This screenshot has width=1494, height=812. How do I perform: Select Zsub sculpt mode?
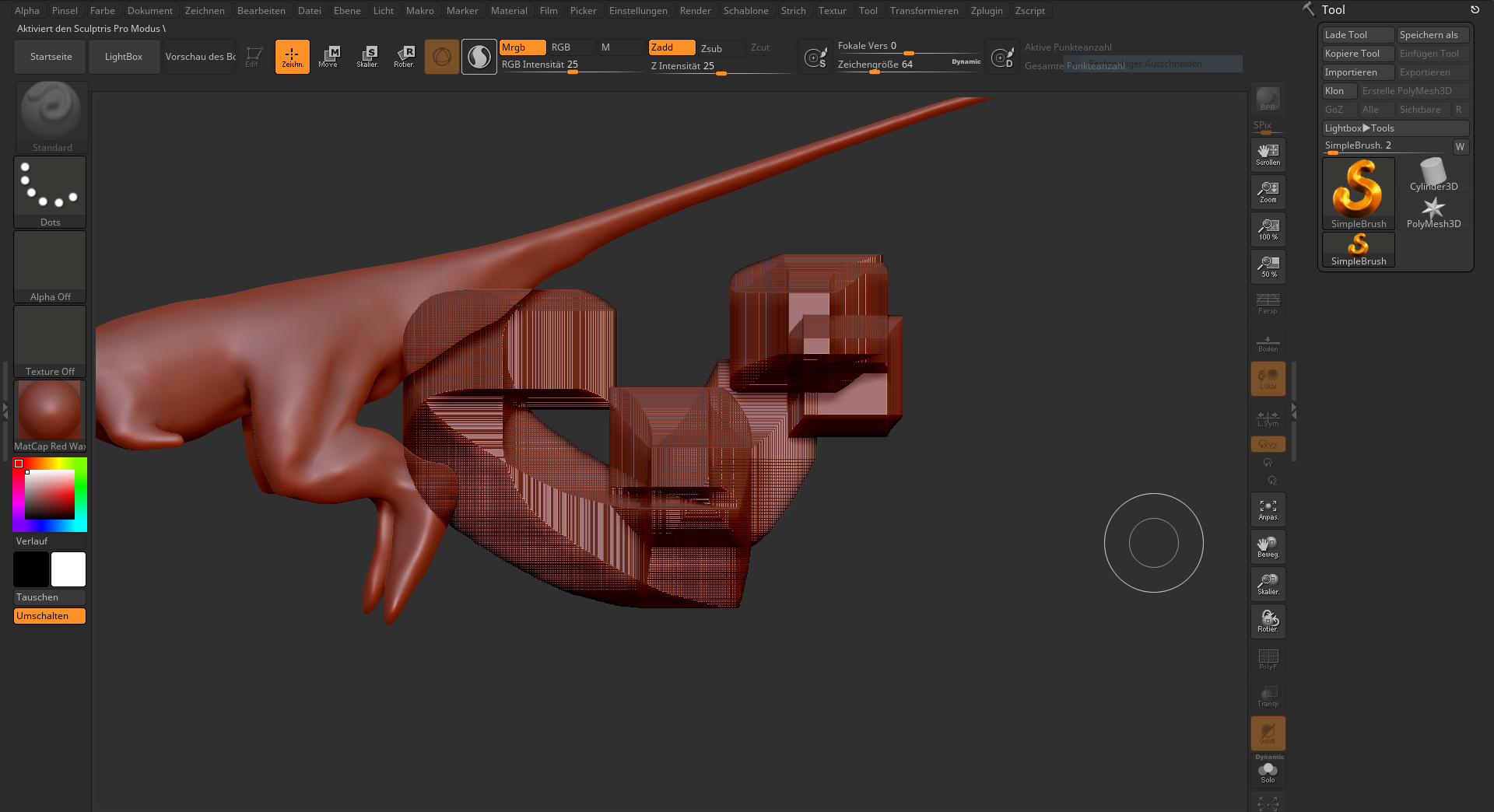pos(721,48)
